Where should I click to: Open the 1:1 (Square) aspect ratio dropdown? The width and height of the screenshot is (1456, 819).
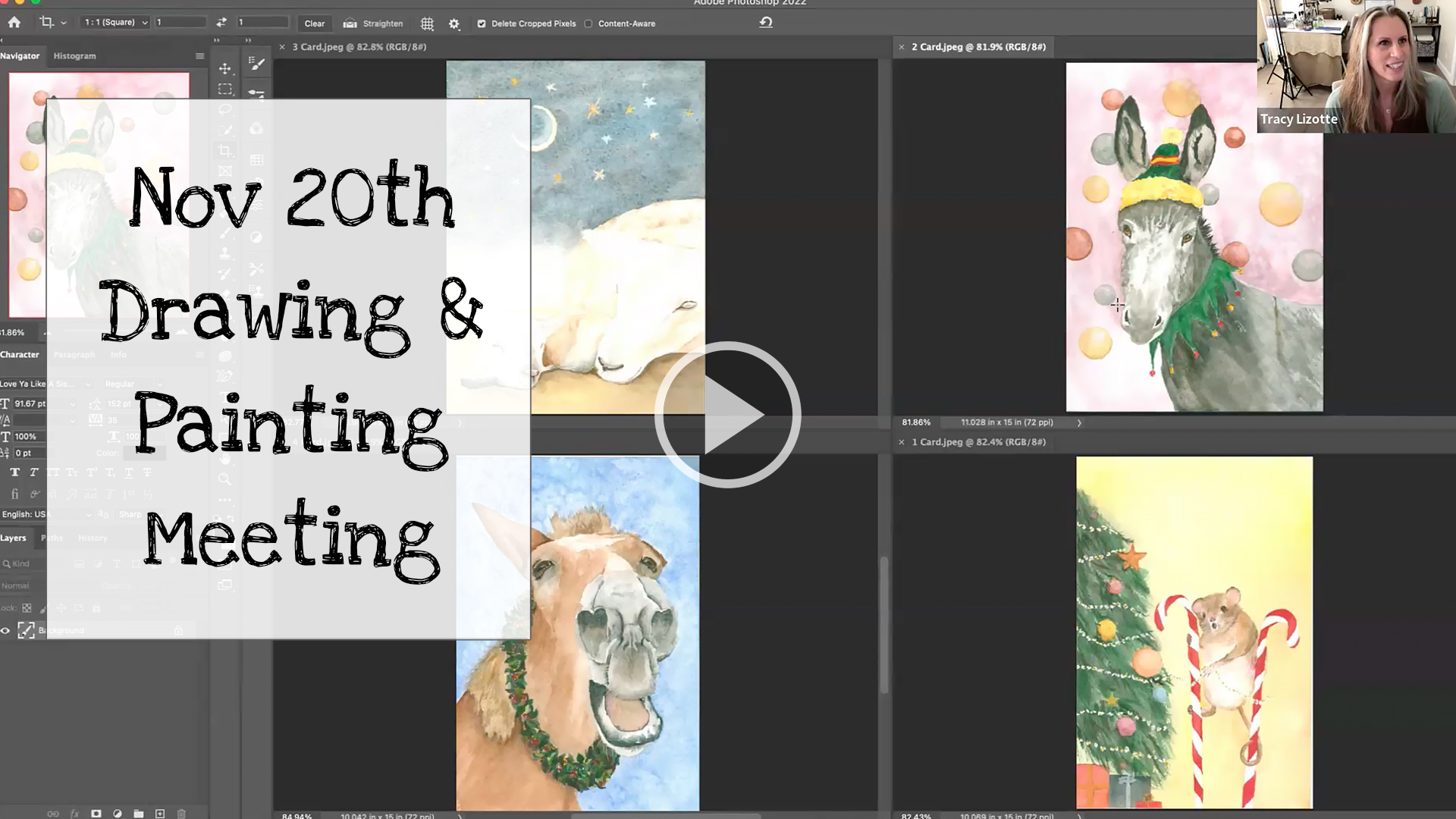[x=115, y=23]
